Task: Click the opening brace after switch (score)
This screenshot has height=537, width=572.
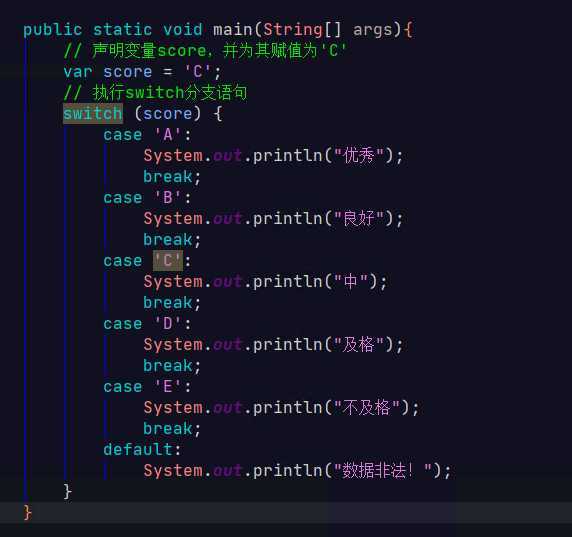Action: click(x=218, y=114)
